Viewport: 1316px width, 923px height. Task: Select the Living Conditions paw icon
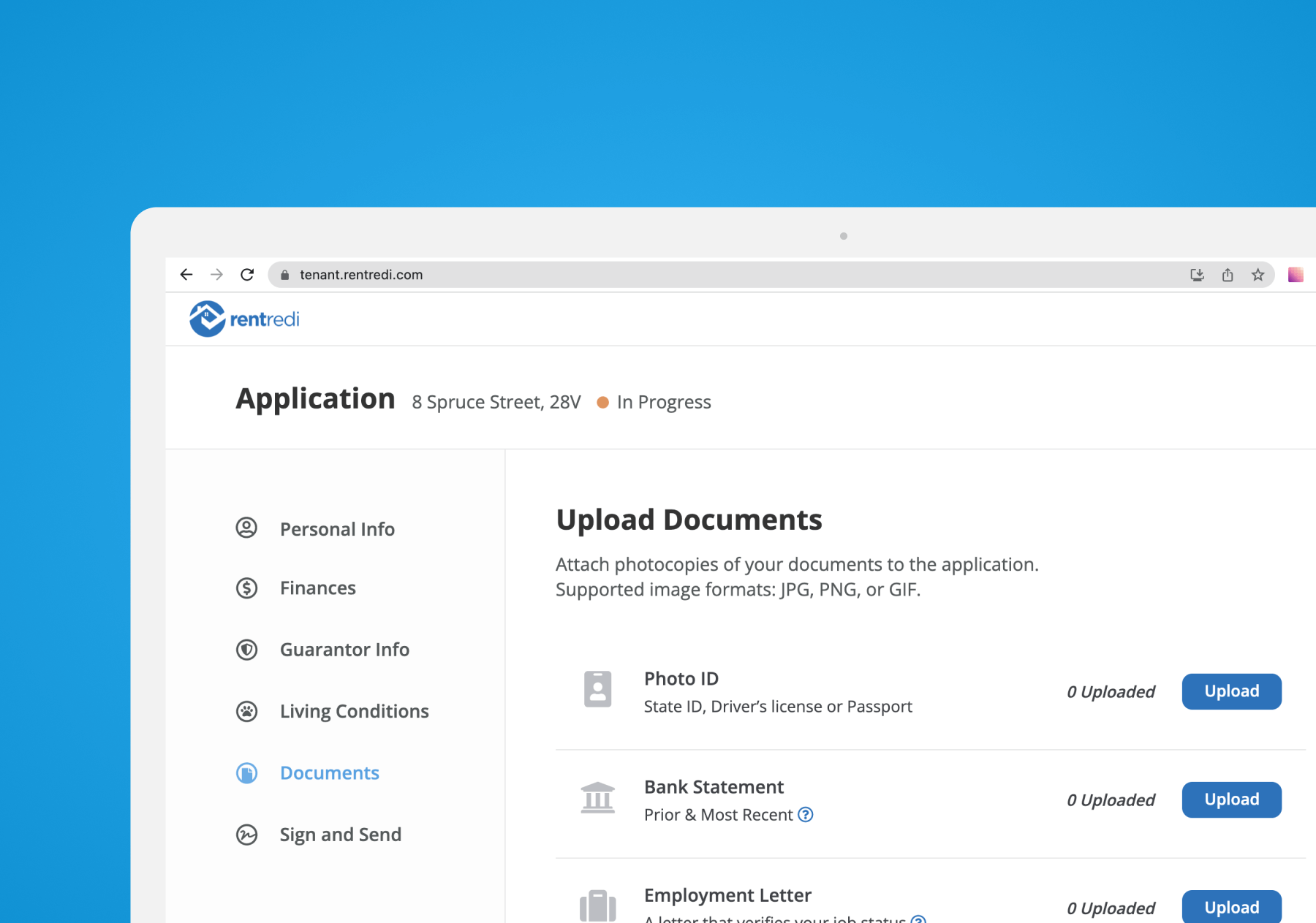click(246, 711)
